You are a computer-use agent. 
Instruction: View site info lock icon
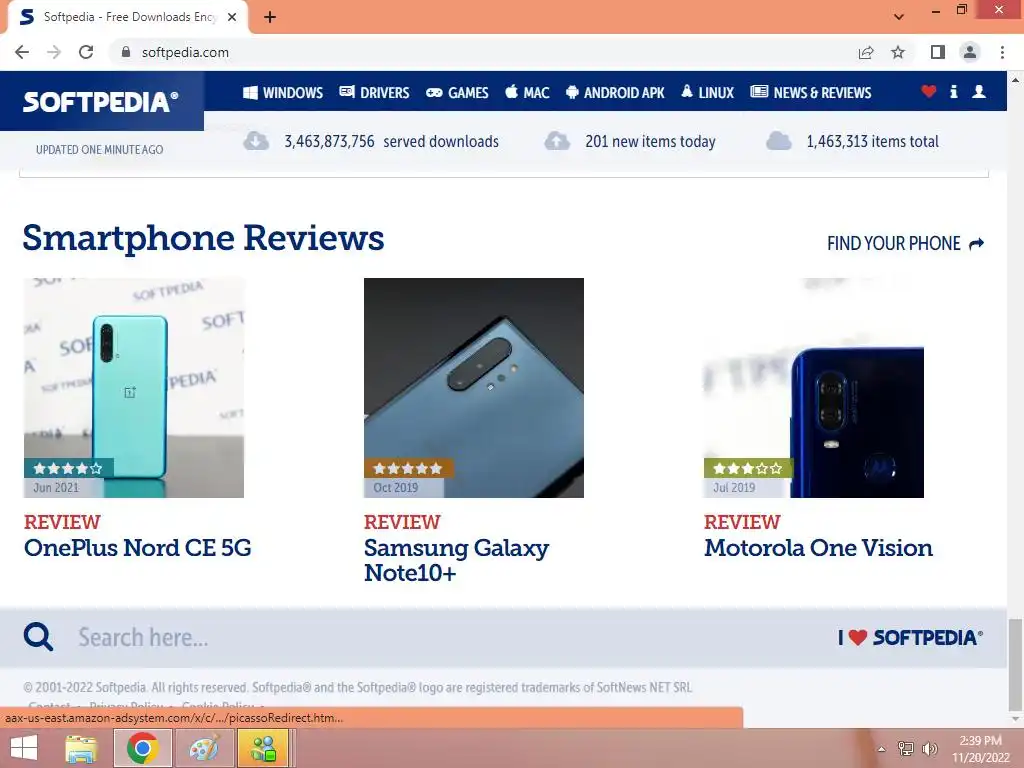click(x=126, y=52)
